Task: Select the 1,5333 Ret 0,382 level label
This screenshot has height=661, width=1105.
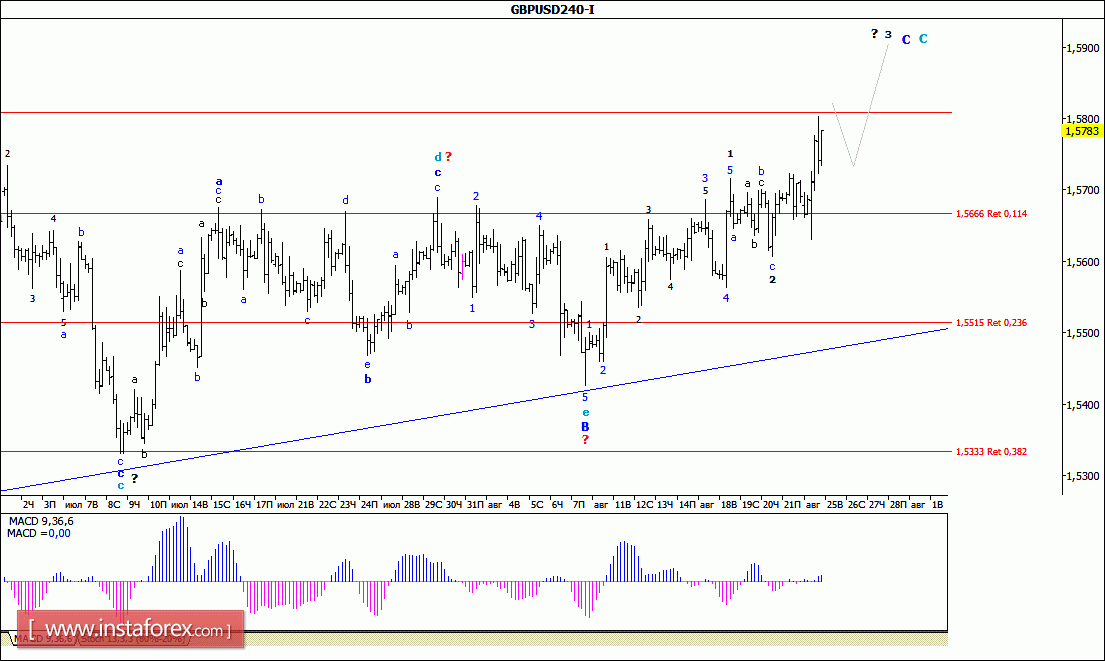Action: [x=991, y=452]
